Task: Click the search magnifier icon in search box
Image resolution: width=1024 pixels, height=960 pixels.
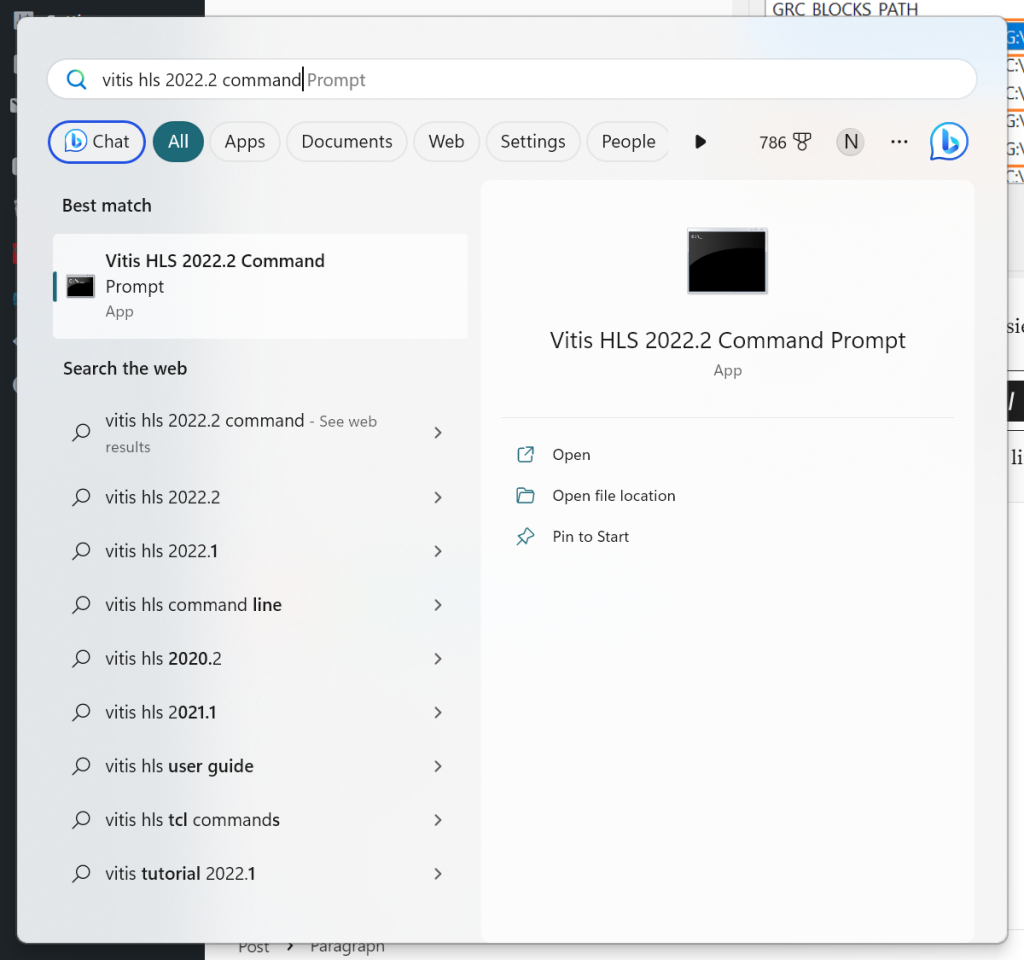Action: tap(76, 80)
